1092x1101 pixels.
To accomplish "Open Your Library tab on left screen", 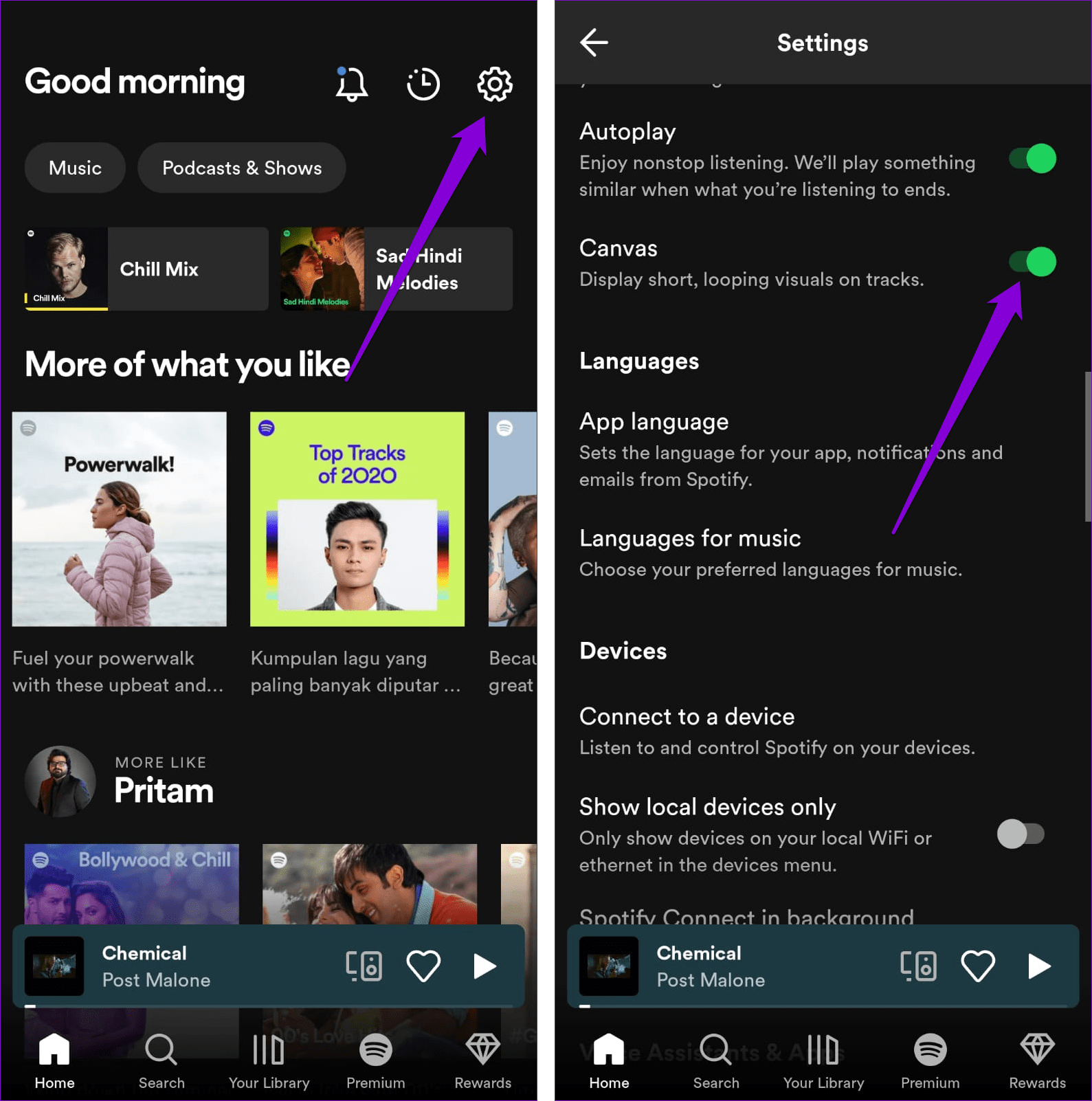I will point(269,1062).
